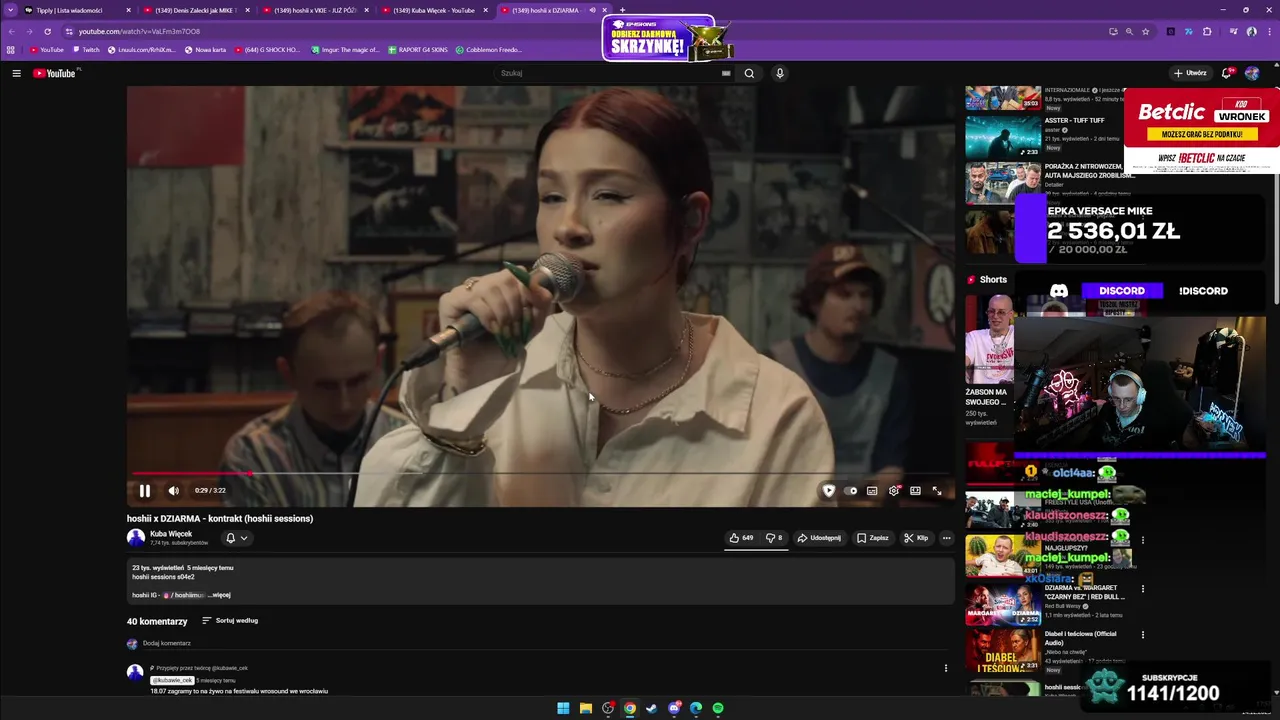Click the youtube.com address bar
Image resolution: width=1280 pixels, height=720 pixels.
coord(590,31)
